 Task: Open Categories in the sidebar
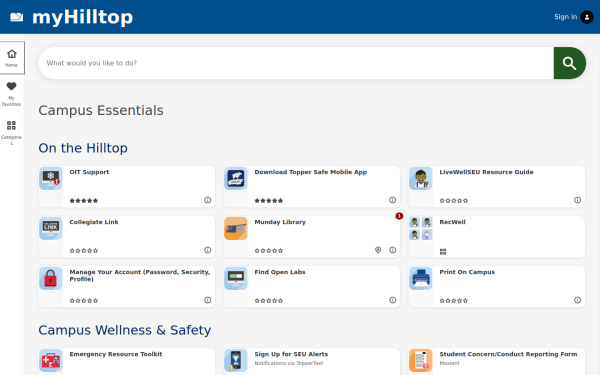pyautogui.click(x=11, y=132)
